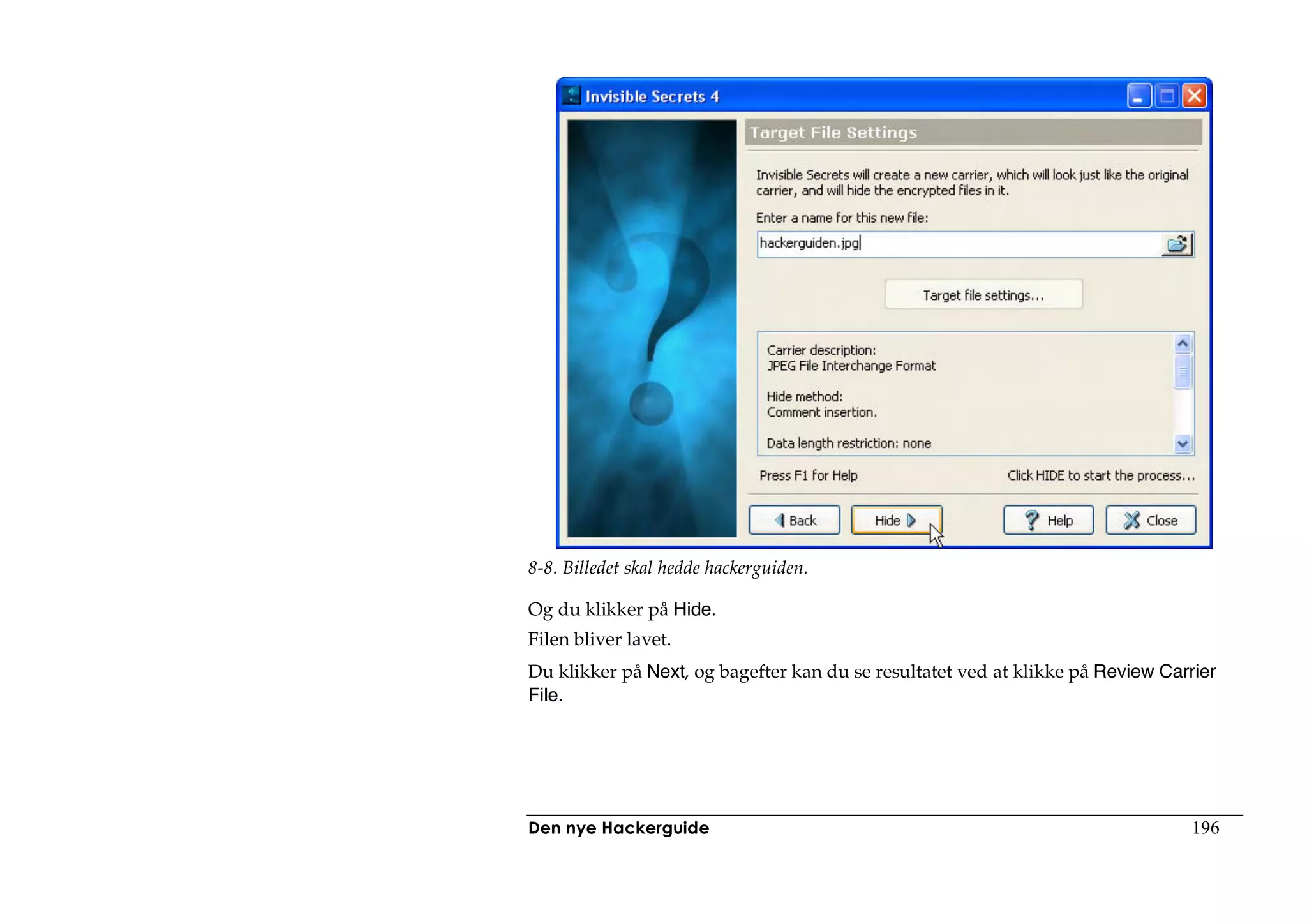Minimize the Invisible Secrets 4 window
The width and height of the screenshot is (1307, 924).
click(x=1139, y=96)
